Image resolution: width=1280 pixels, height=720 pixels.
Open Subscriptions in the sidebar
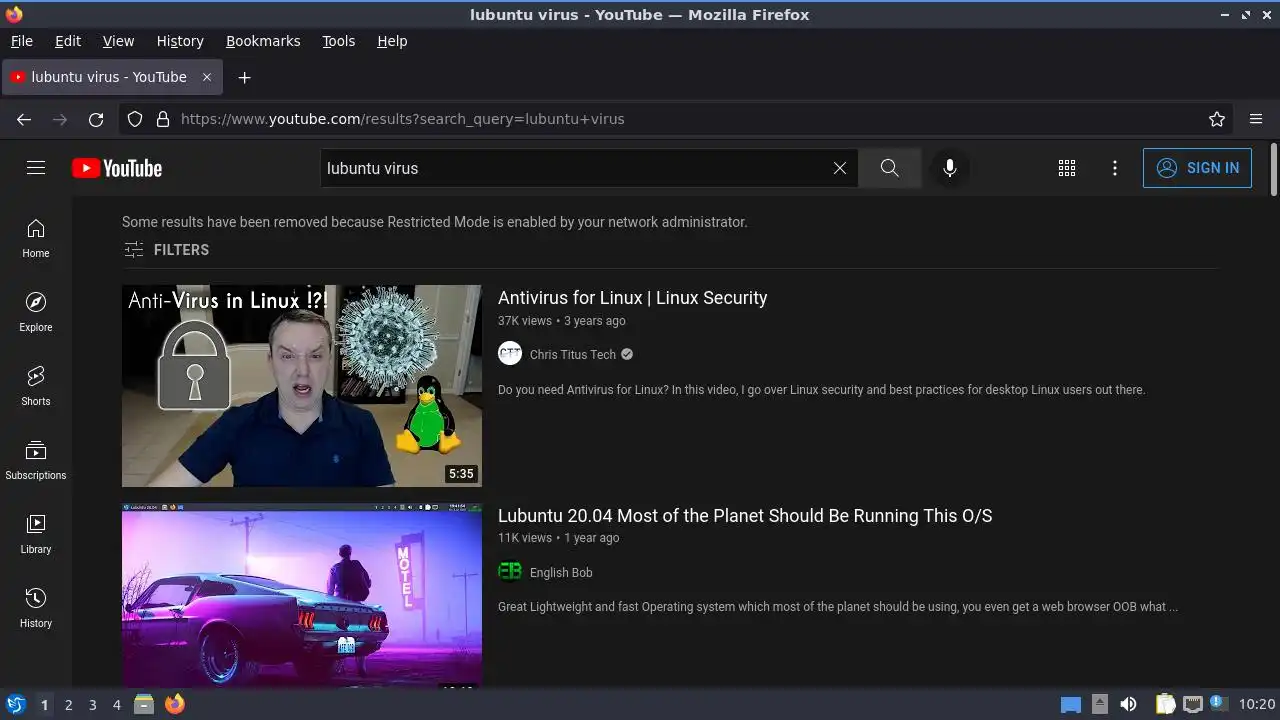click(36, 460)
